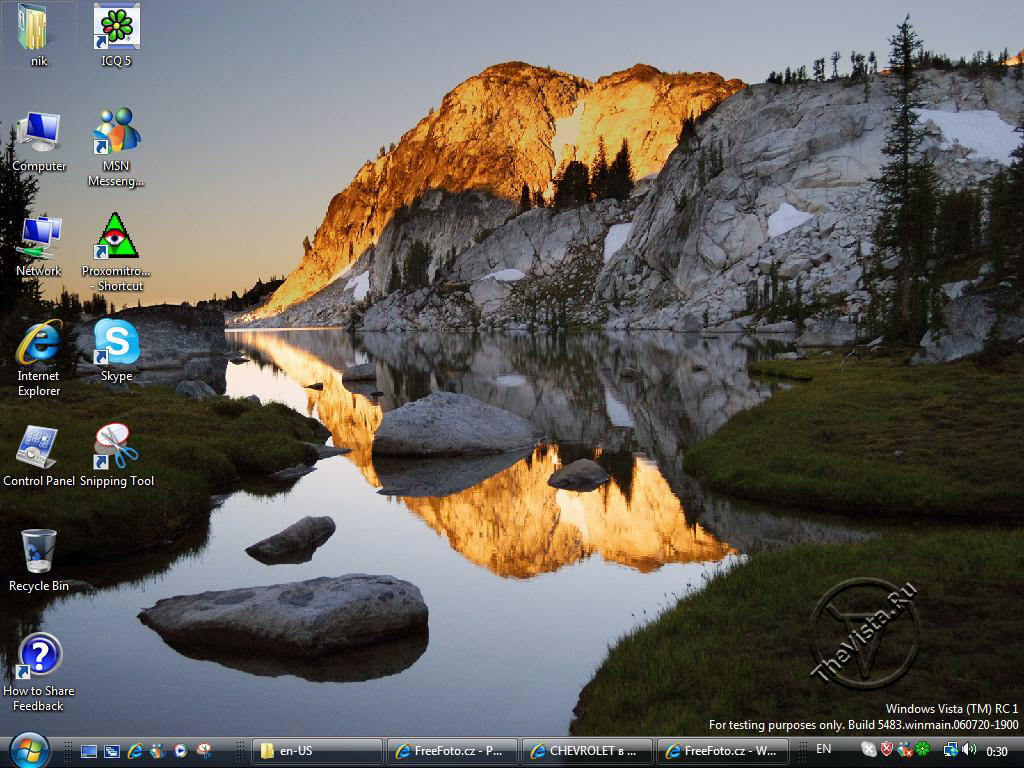This screenshot has height=768, width=1024.
Task: Open the Internet Explorer desktop icon
Action: click(39, 358)
